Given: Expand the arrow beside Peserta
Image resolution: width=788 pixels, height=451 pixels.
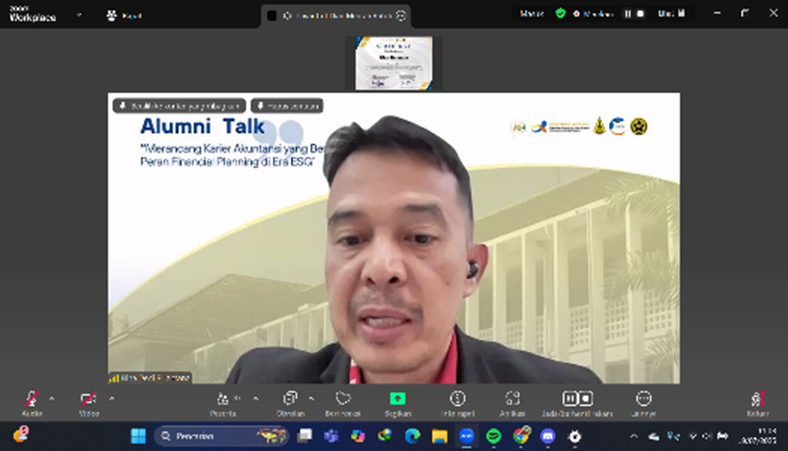Looking at the screenshot, I should click(256, 399).
